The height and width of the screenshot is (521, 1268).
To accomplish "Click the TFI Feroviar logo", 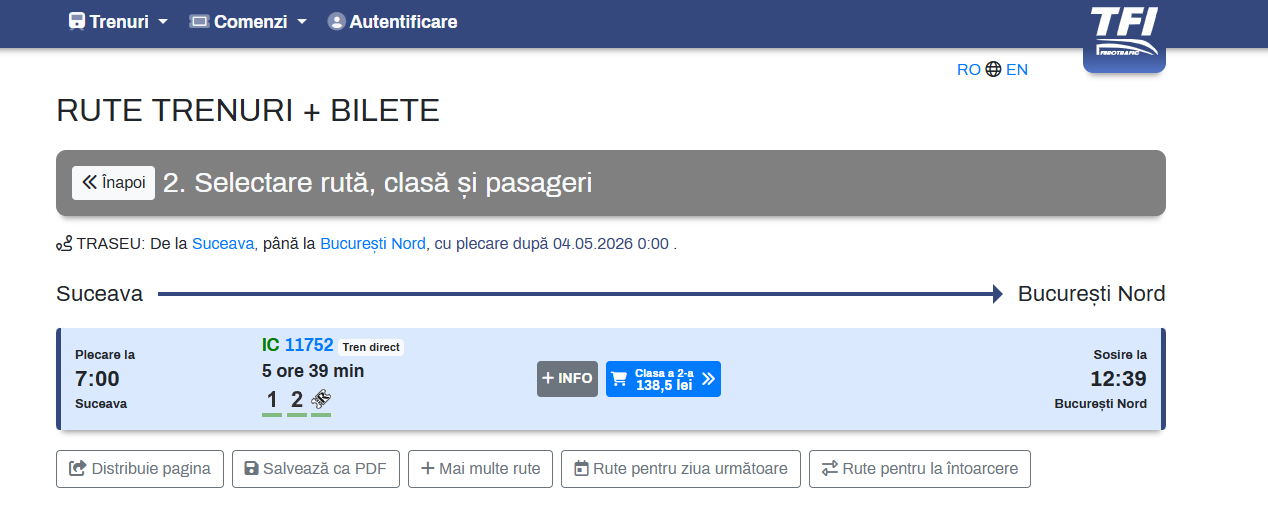I will (1124, 36).
